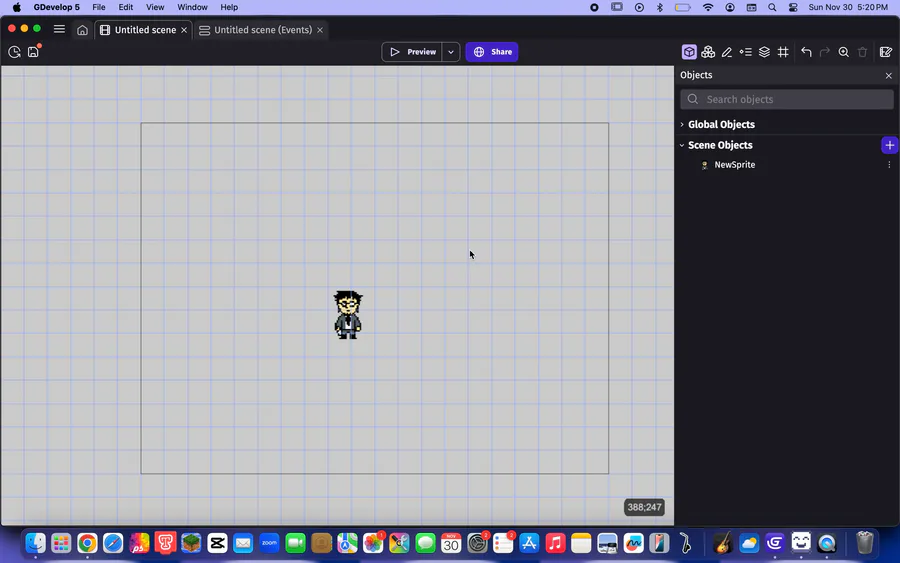Image resolution: width=900 pixels, height=563 pixels.
Task: Open Zoom from the dock
Action: tap(269, 543)
